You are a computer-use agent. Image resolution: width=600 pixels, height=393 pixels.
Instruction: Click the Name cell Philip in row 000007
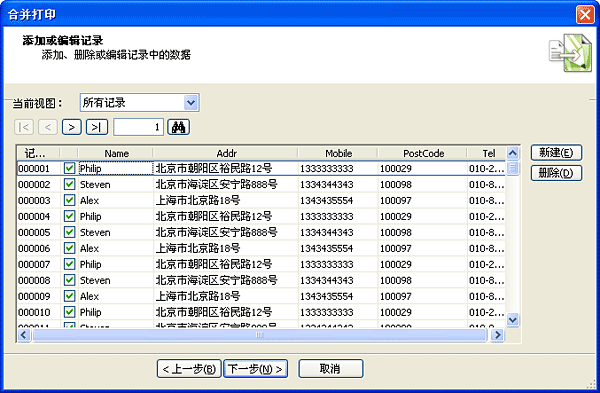pos(116,264)
